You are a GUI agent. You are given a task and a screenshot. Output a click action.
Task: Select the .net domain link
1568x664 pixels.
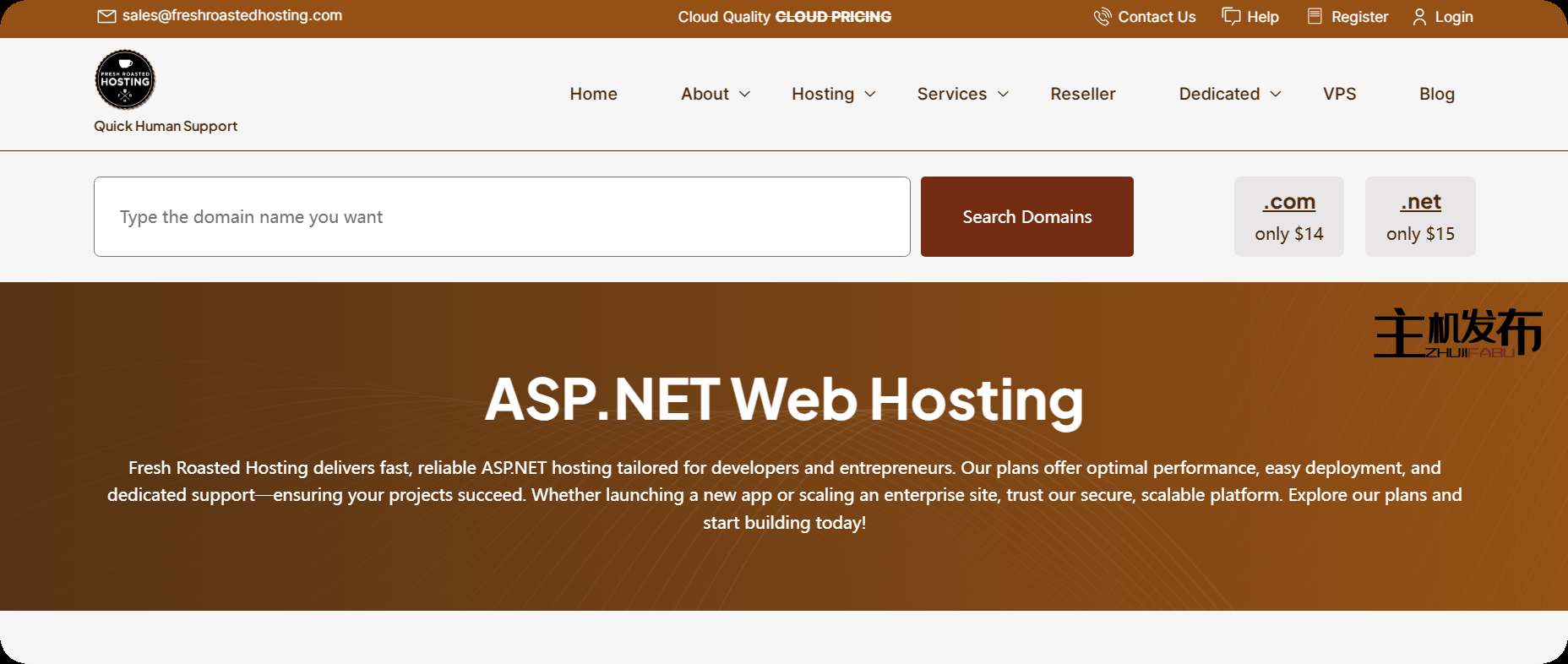1420,202
